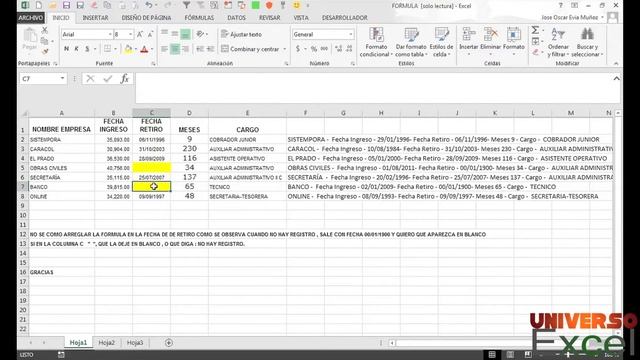Switch to the Hoja2 sheet tab
Image resolution: width=640 pixels, height=360 pixels.
[x=107, y=342]
